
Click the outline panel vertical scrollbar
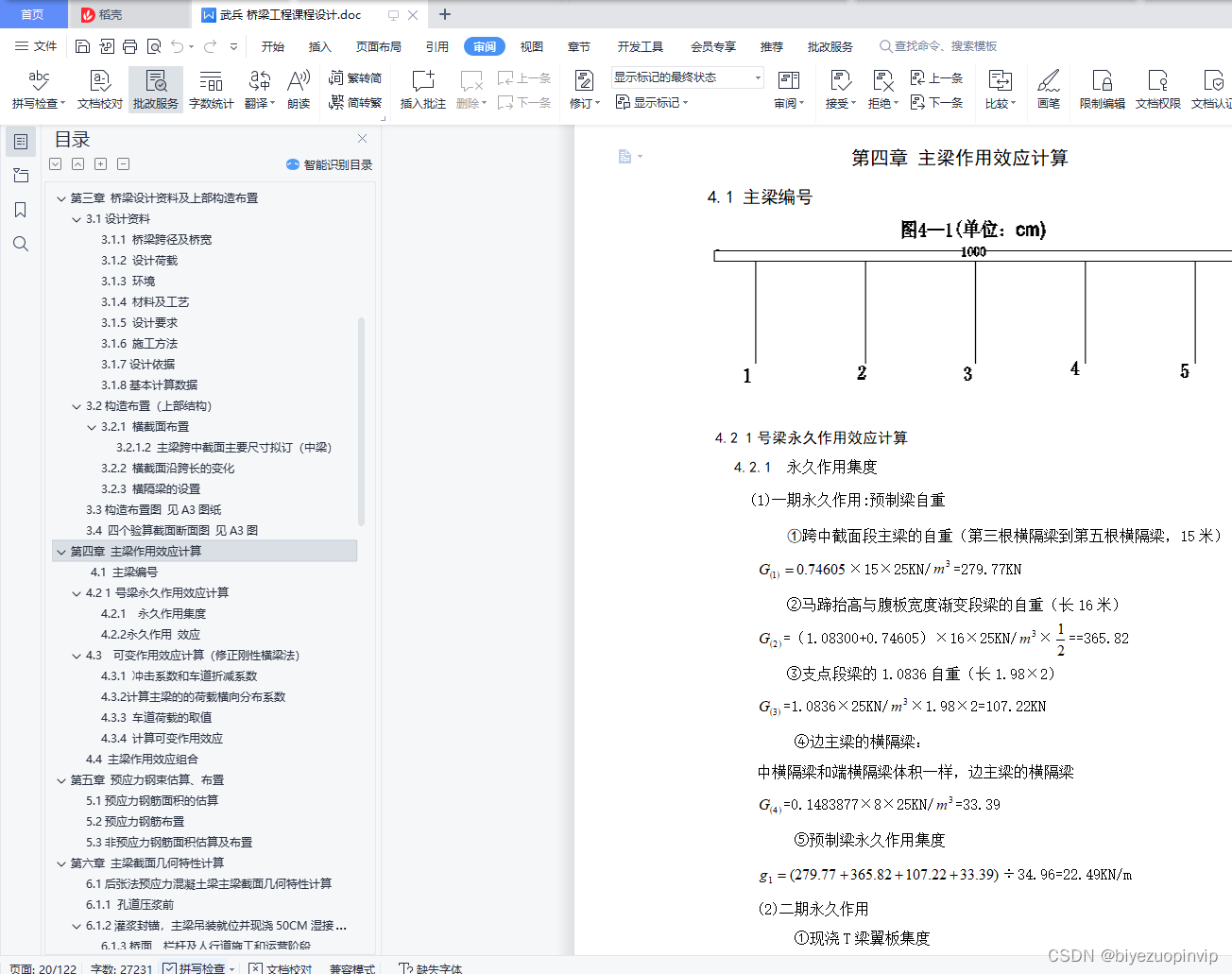(x=361, y=421)
